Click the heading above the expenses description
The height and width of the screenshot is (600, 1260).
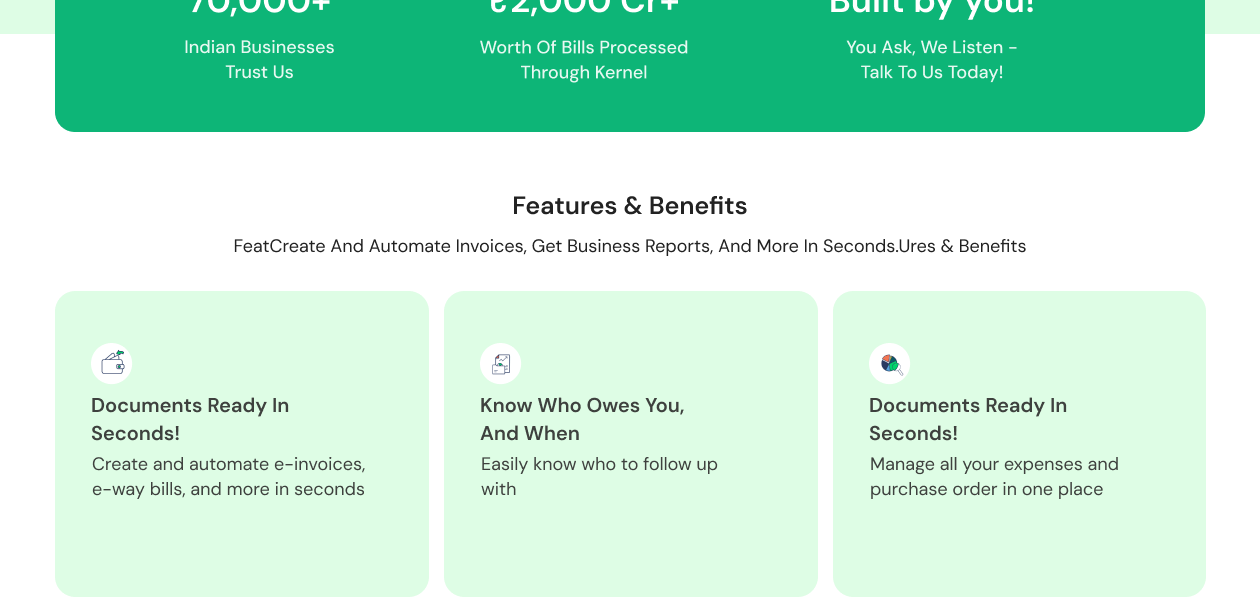pyautogui.click(x=968, y=419)
